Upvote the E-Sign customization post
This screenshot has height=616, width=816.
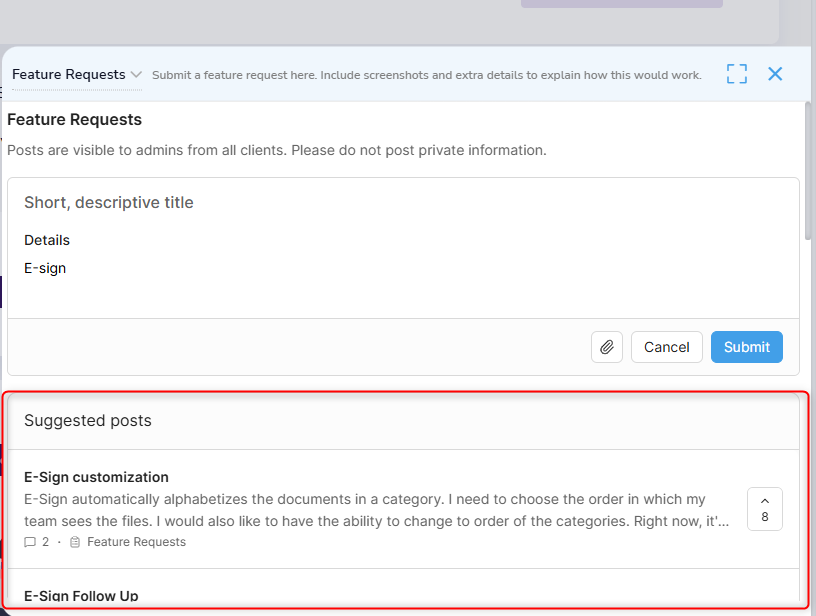[x=764, y=509]
